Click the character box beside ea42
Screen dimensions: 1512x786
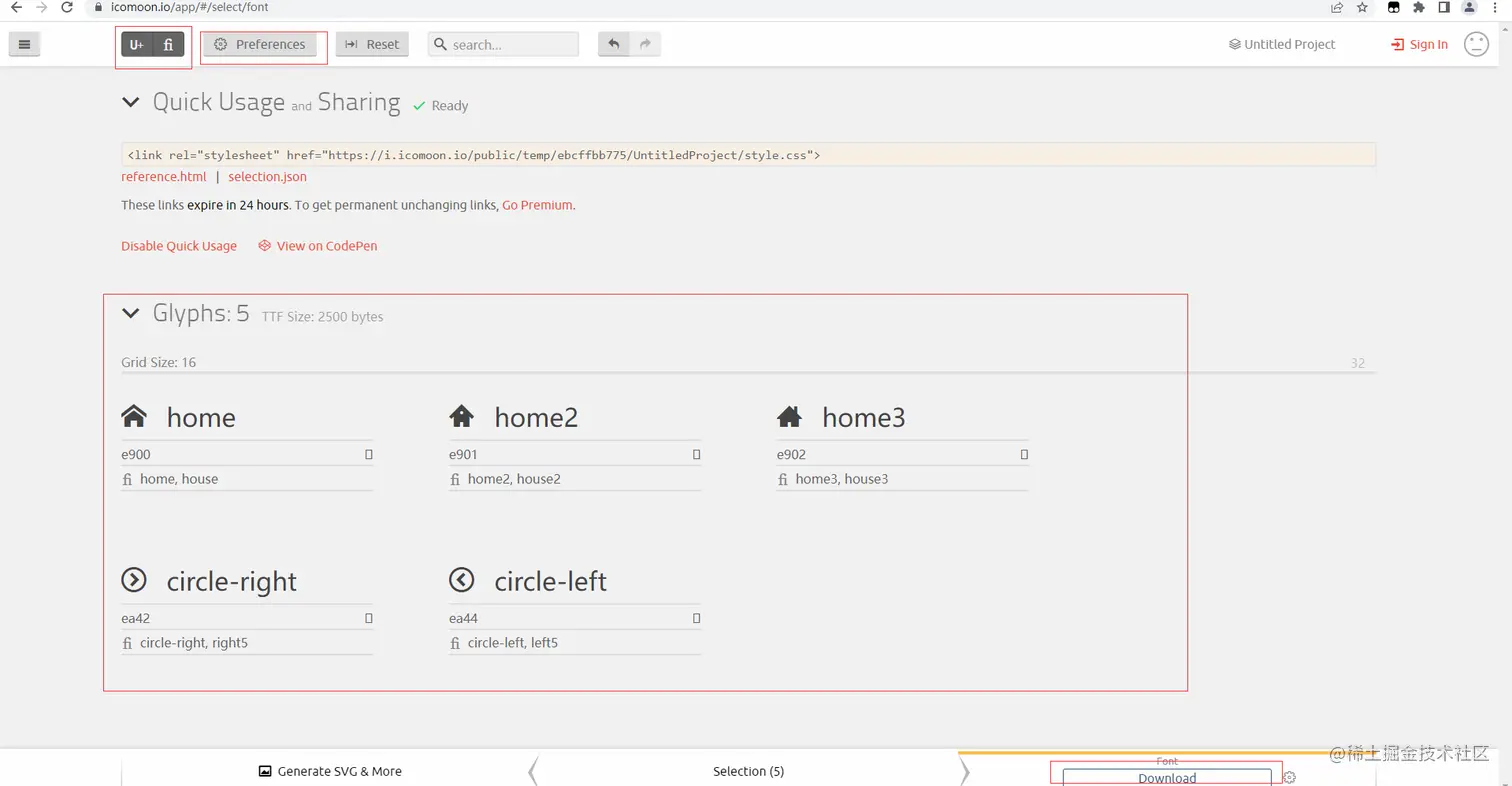point(369,618)
